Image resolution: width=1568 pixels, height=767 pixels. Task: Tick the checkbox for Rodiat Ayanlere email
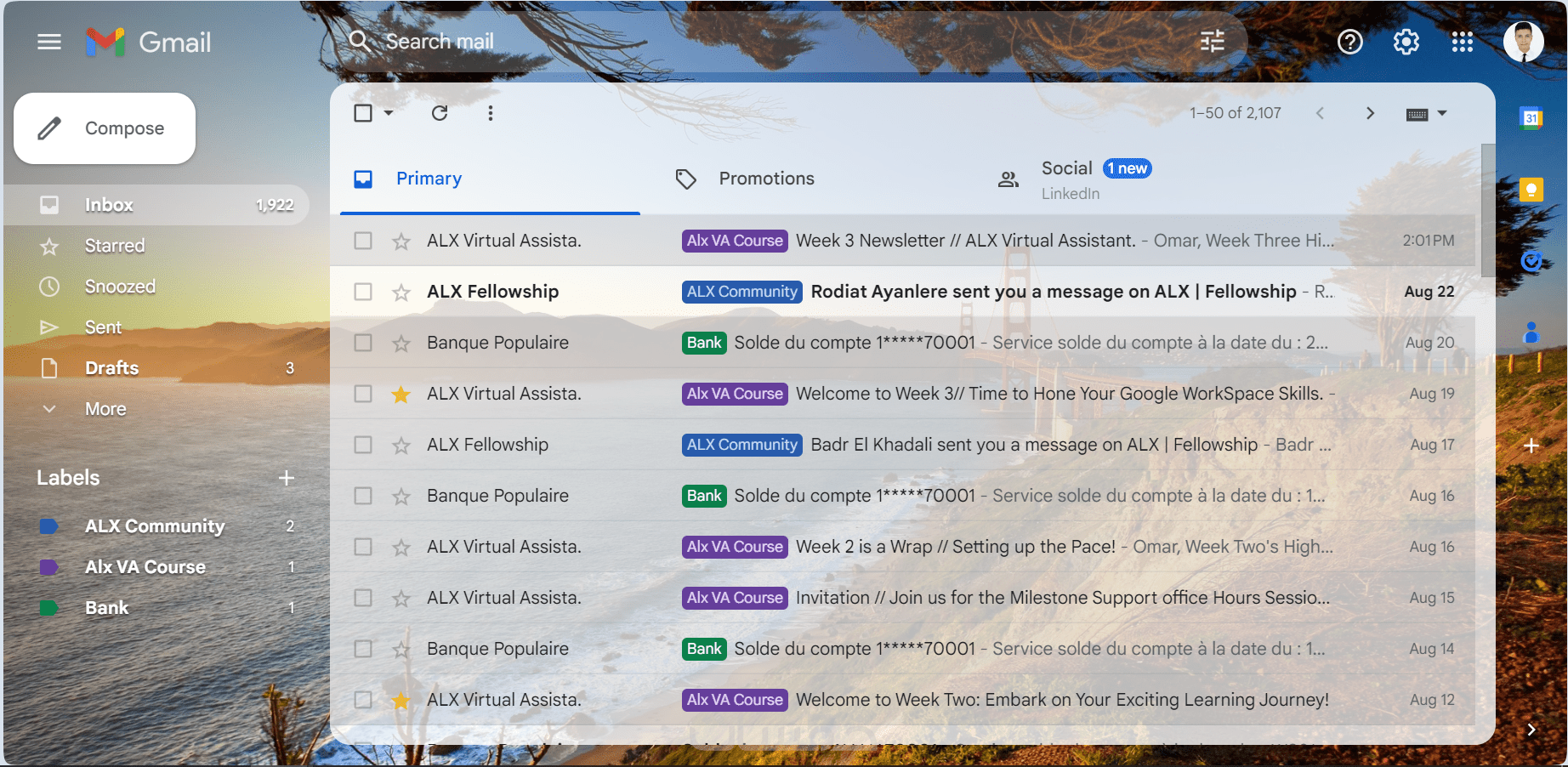[363, 292]
